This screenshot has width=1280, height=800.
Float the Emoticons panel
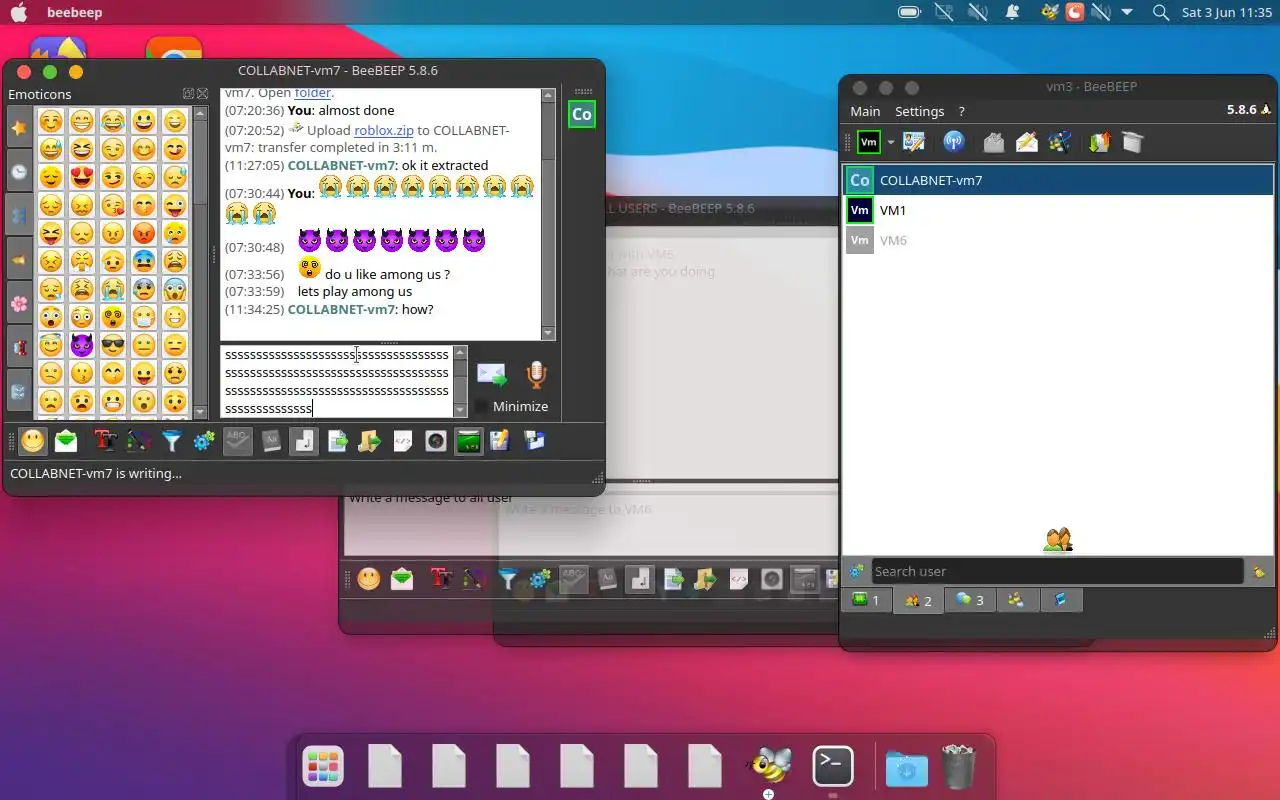(188, 94)
